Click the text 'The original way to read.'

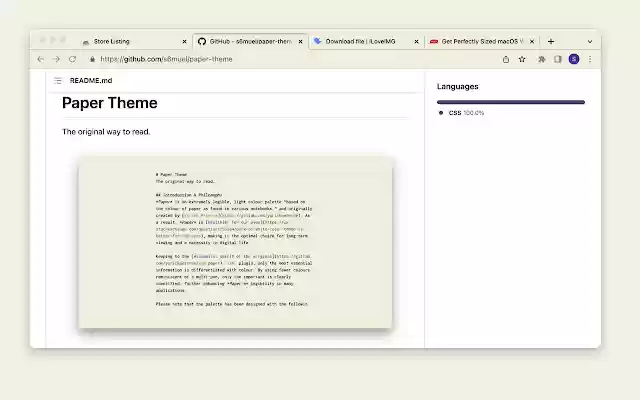click(106, 132)
